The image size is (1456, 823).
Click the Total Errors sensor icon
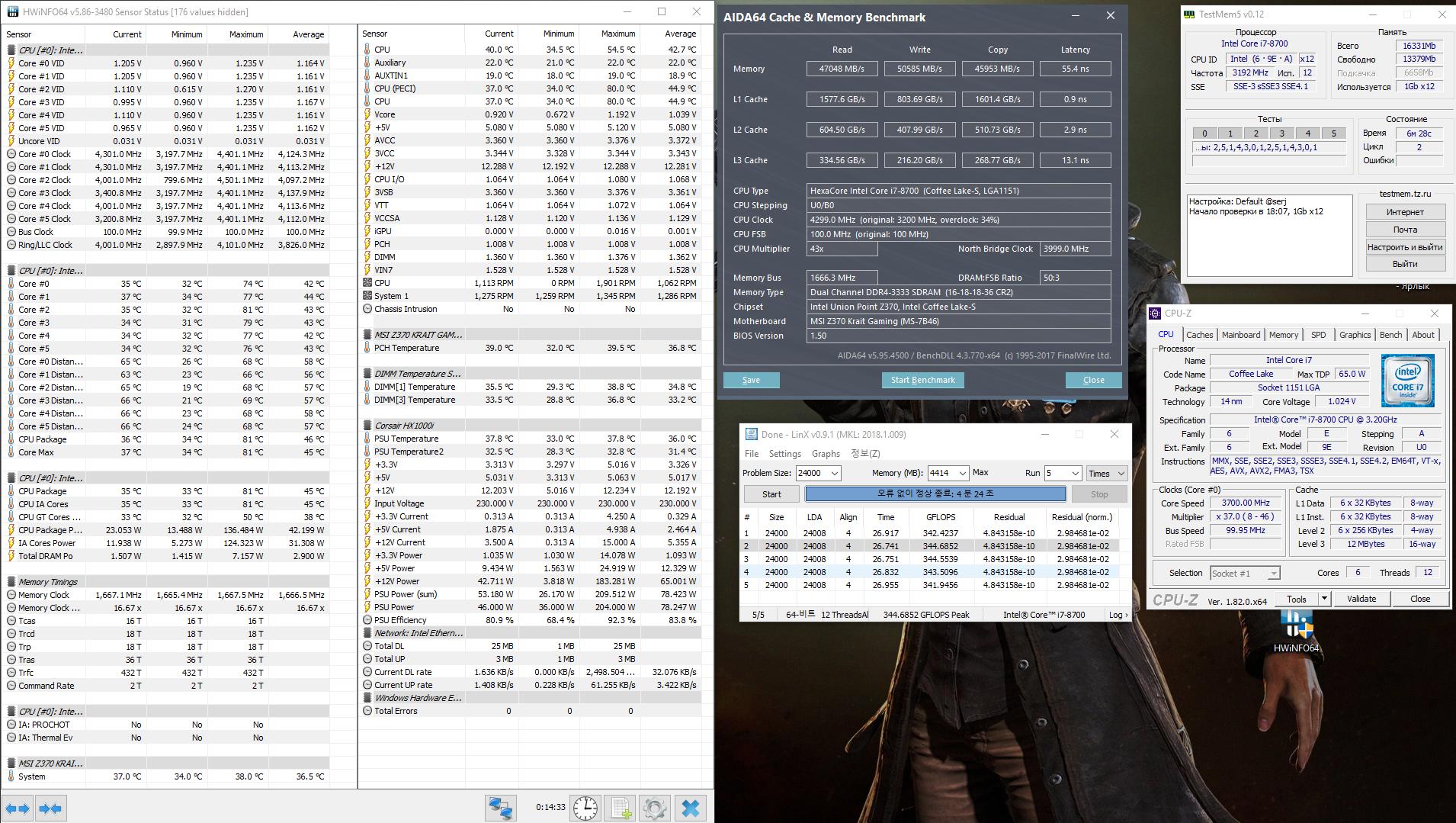point(367,711)
